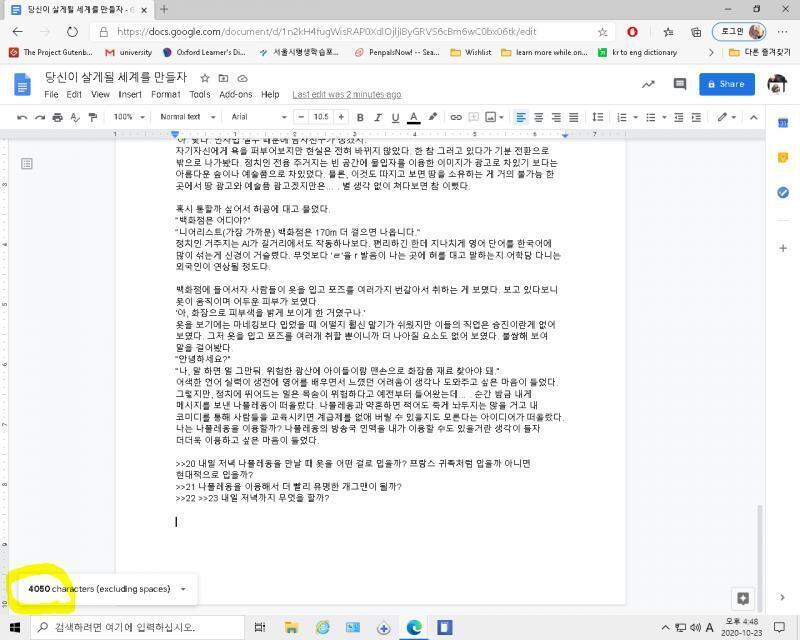This screenshot has height=640, width=800.
Task: Select left align
Action: (x=520, y=117)
